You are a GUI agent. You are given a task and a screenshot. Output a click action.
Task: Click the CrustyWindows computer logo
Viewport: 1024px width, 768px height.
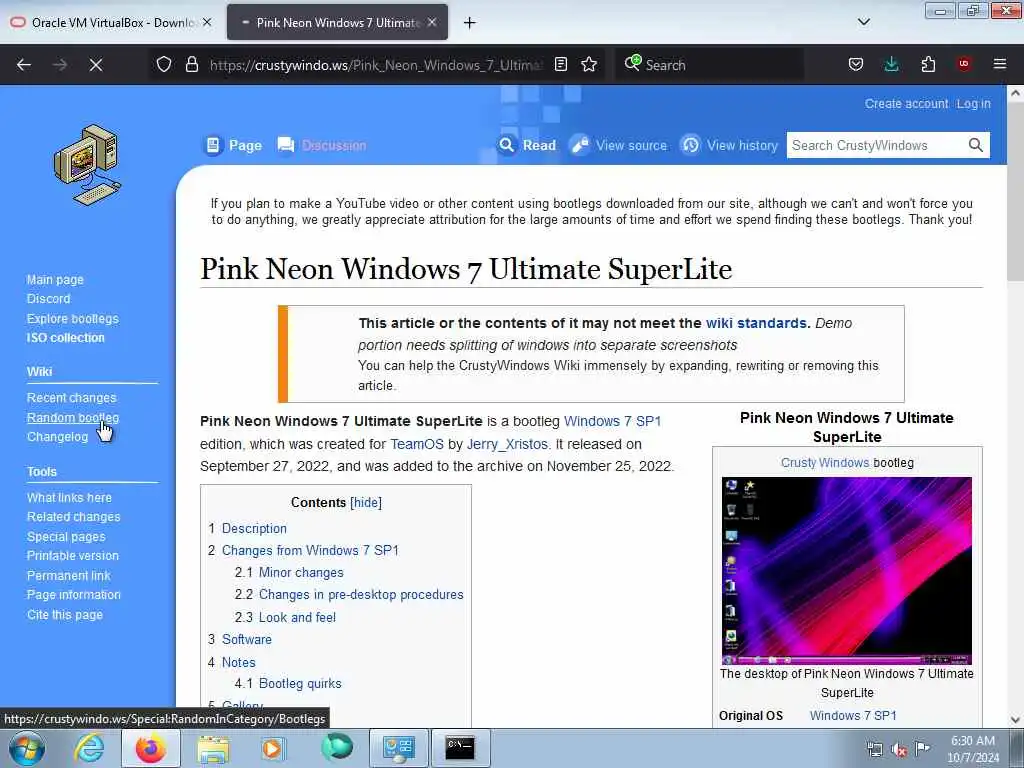pos(88,164)
